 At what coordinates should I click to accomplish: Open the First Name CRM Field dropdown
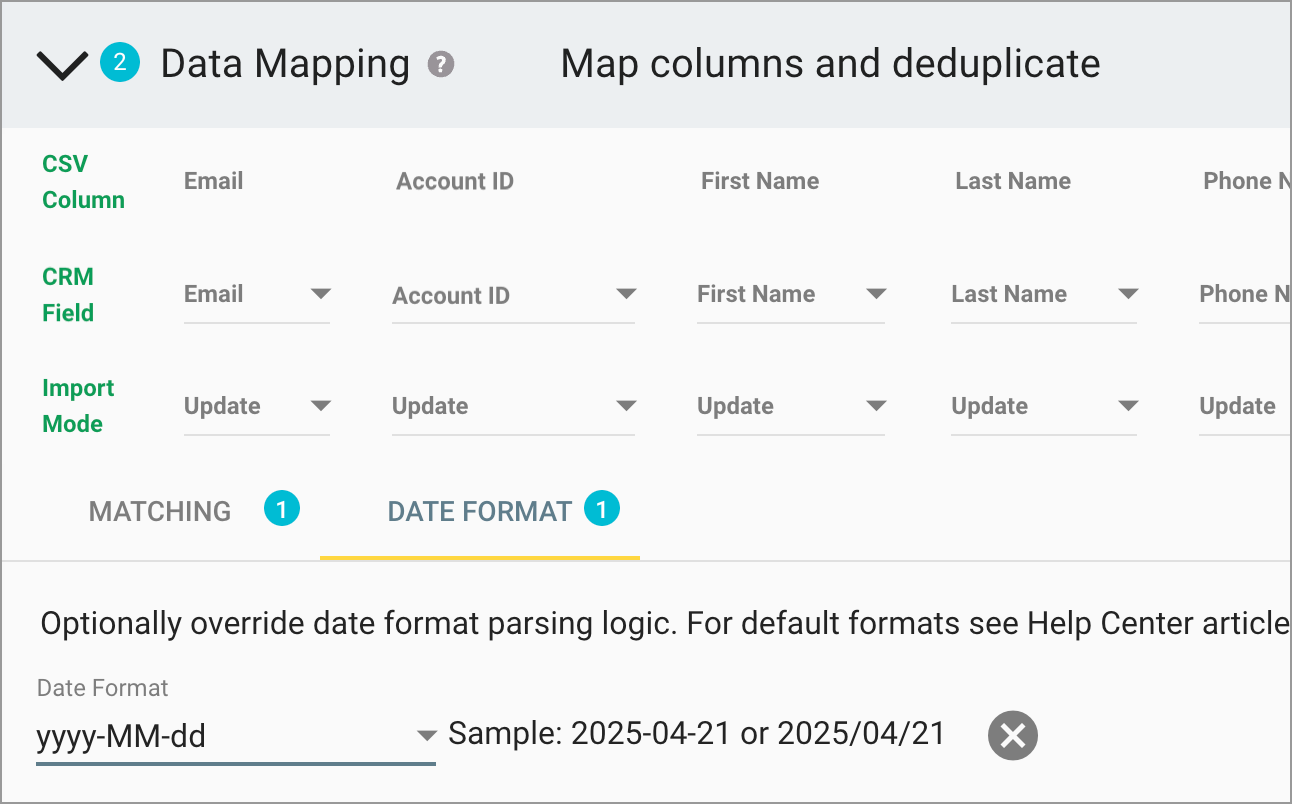point(791,295)
